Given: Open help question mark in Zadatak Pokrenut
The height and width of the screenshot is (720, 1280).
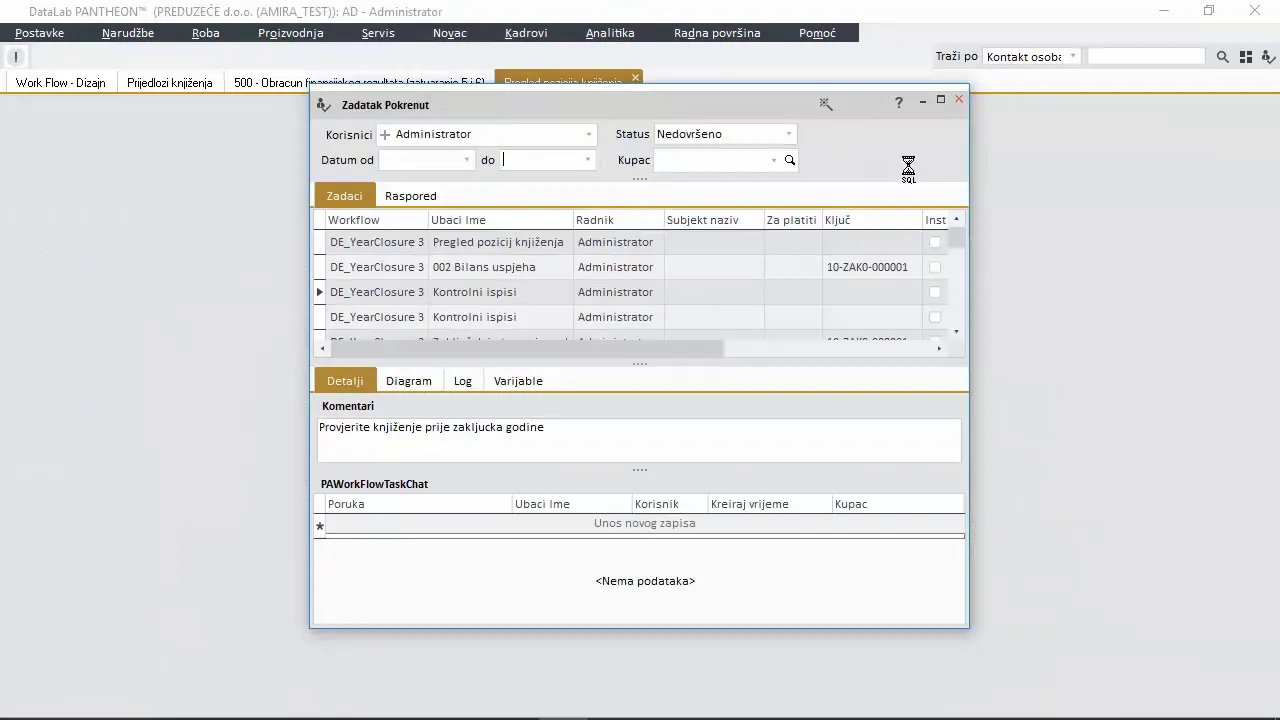Looking at the screenshot, I should pyautogui.click(x=898, y=103).
